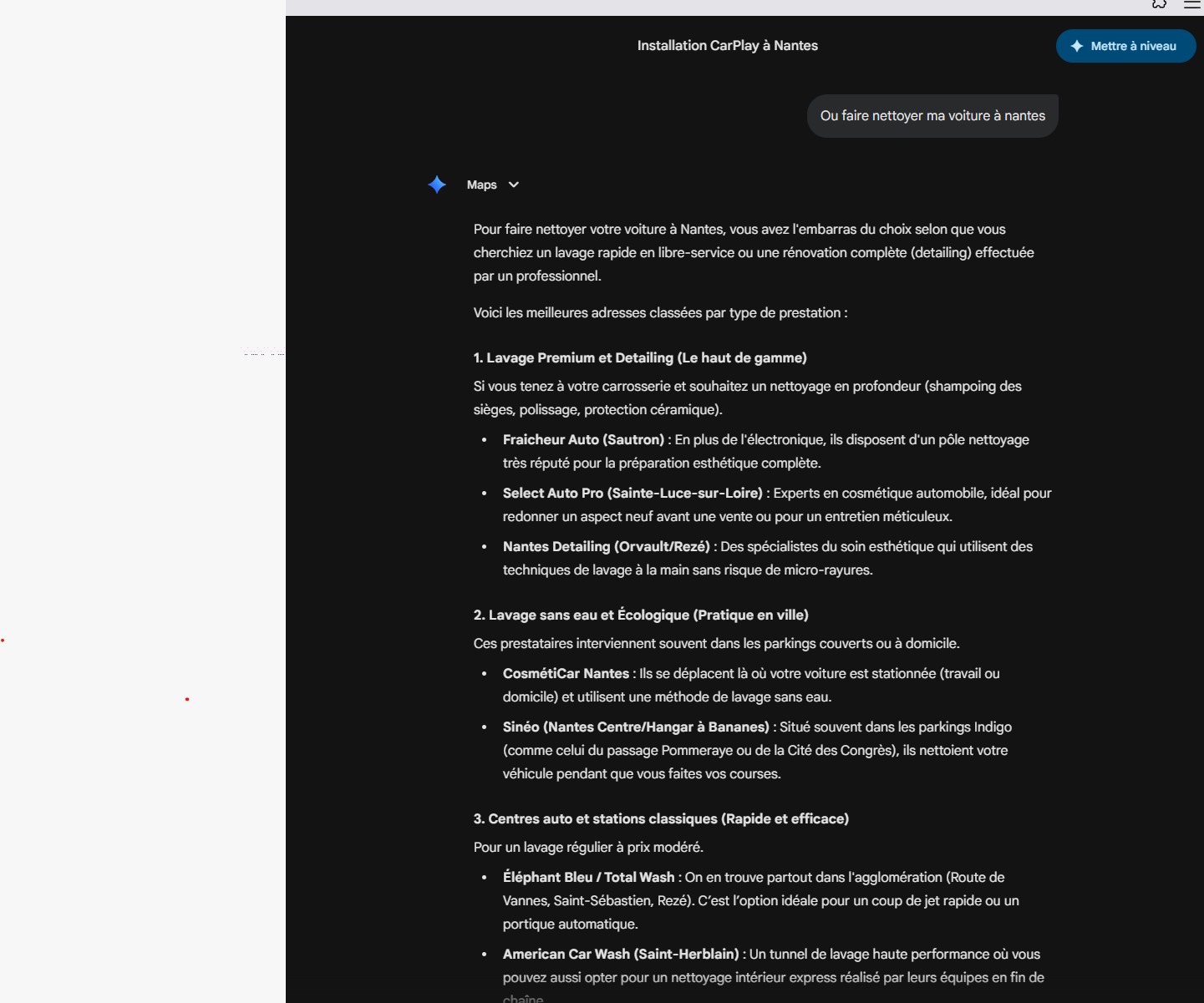Click the 'Fraicheur Auto (Sautron)' bold entry
Image resolution: width=1204 pixels, height=1003 pixels.
pyautogui.click(x=583, y=439)
